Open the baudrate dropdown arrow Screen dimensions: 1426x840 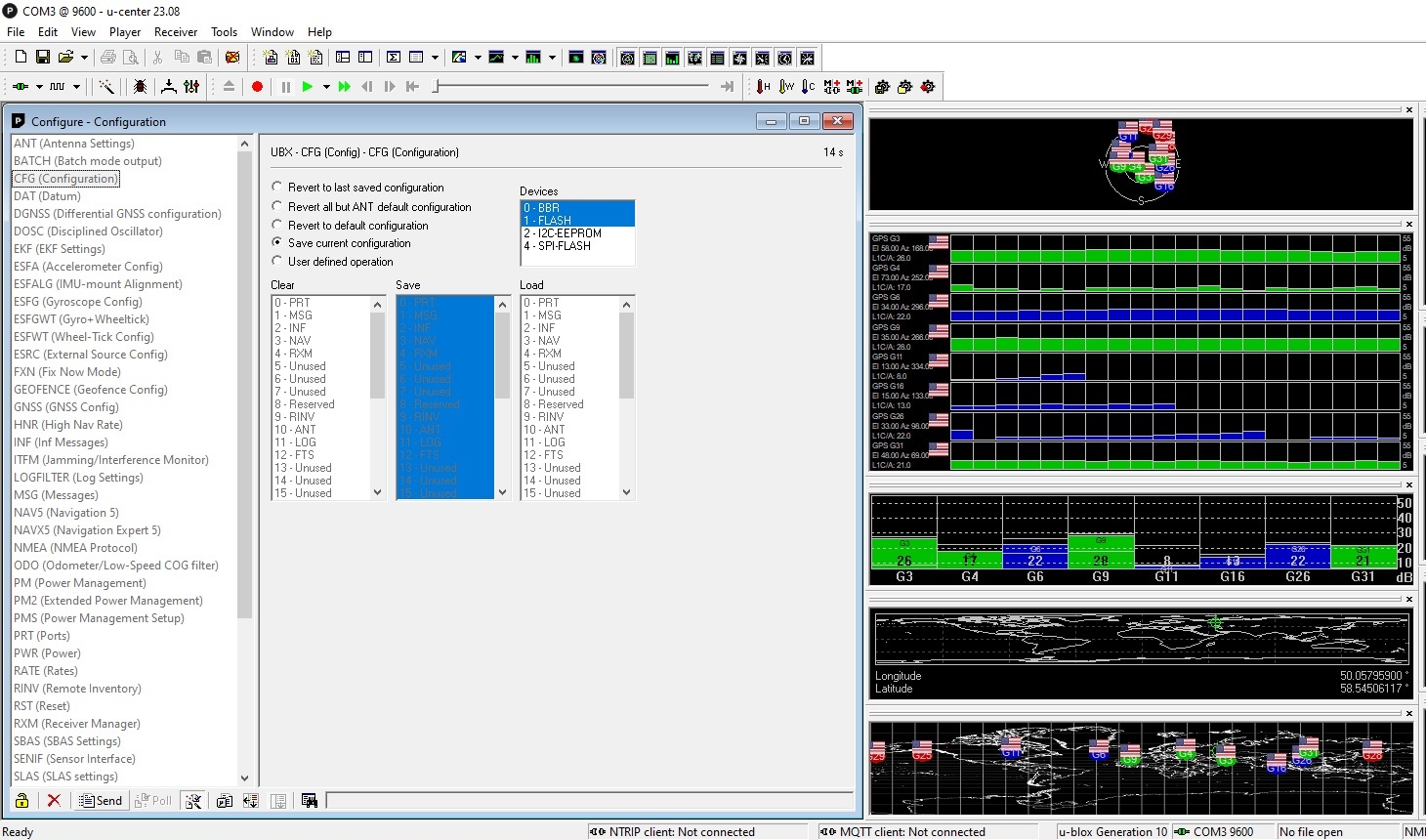(76, 87)
